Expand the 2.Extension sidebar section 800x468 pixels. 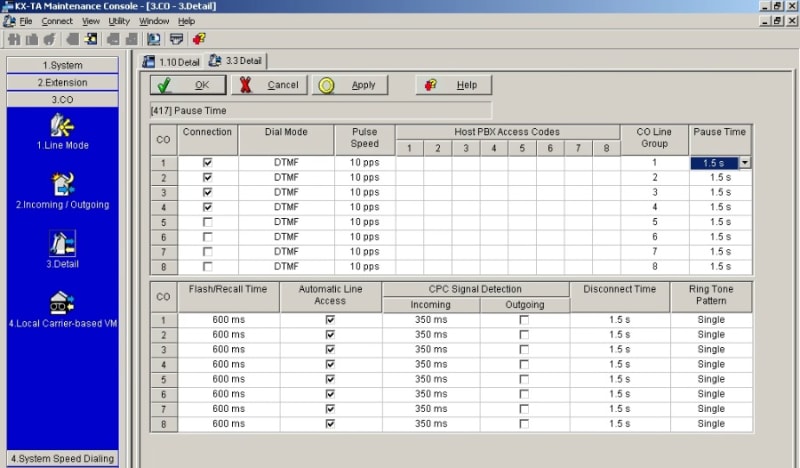62,83
